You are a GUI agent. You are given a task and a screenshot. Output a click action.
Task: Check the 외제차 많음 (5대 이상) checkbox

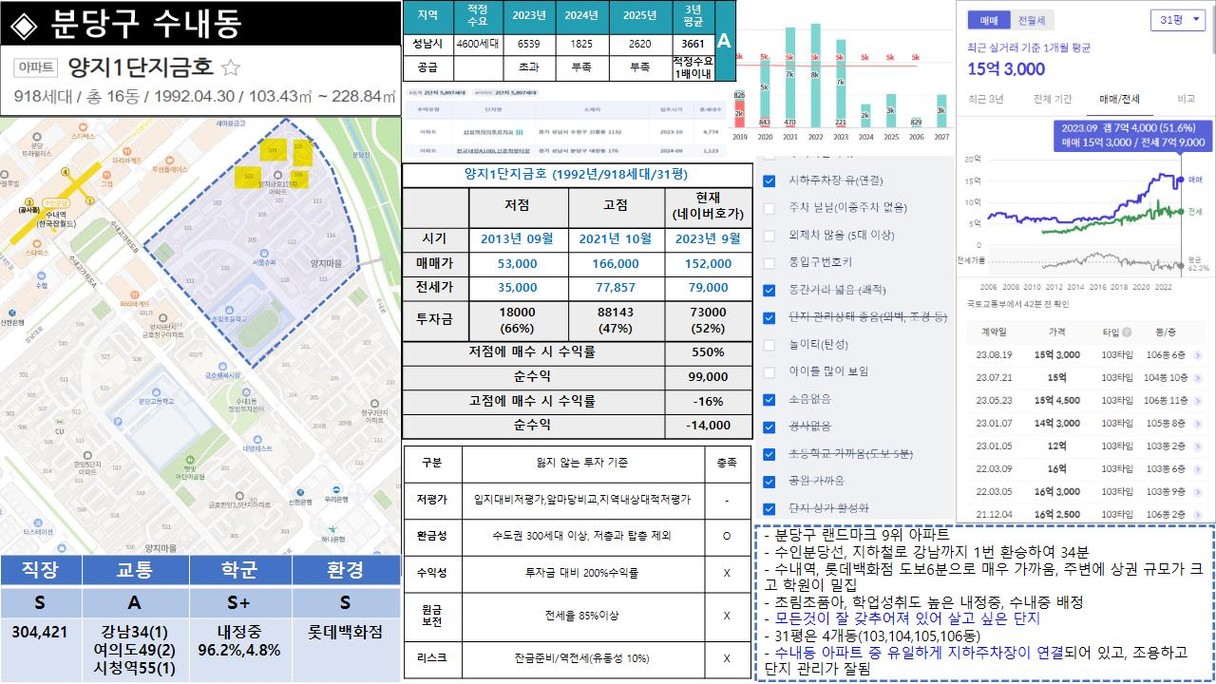(769, 236)
